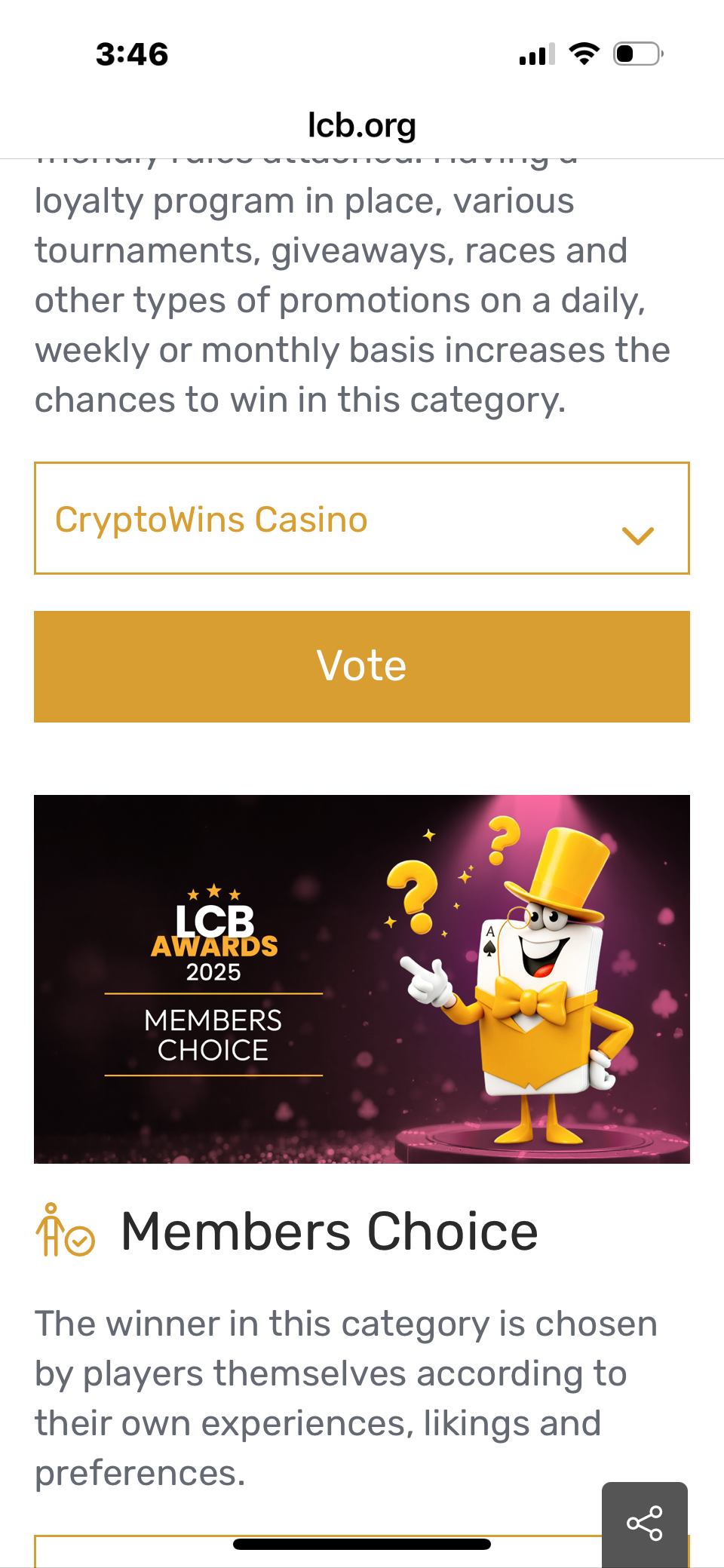The height and width of the screenshot is (1568, 724).
Task: Click the LCB Awards 2025 logo
Action: [214, 935]
